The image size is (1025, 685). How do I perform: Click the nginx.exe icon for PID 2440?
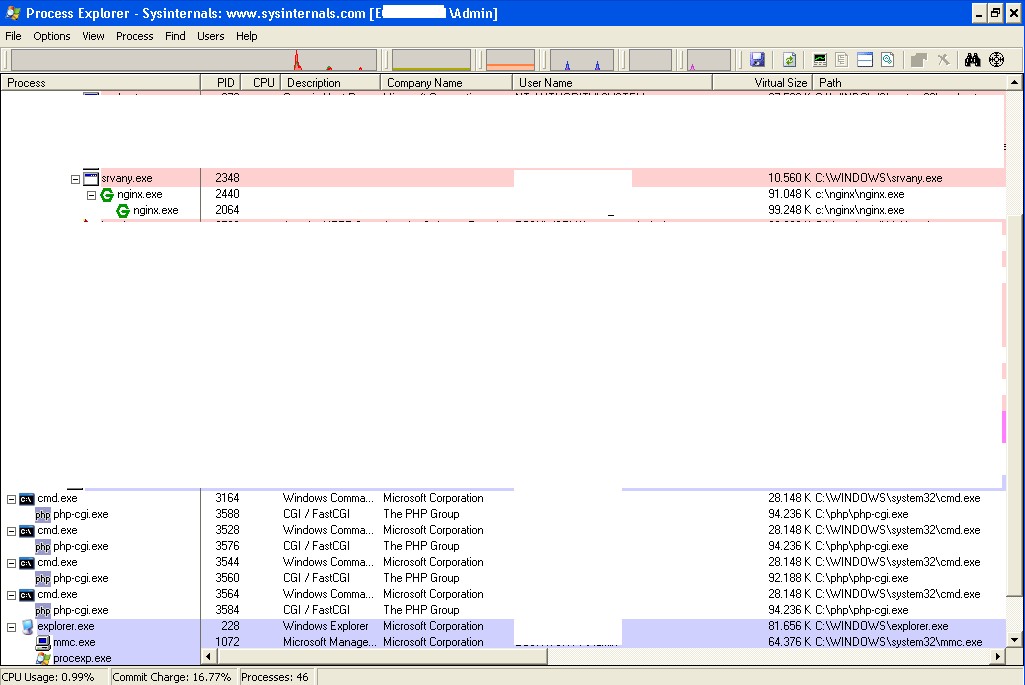(x=107, y=194)
